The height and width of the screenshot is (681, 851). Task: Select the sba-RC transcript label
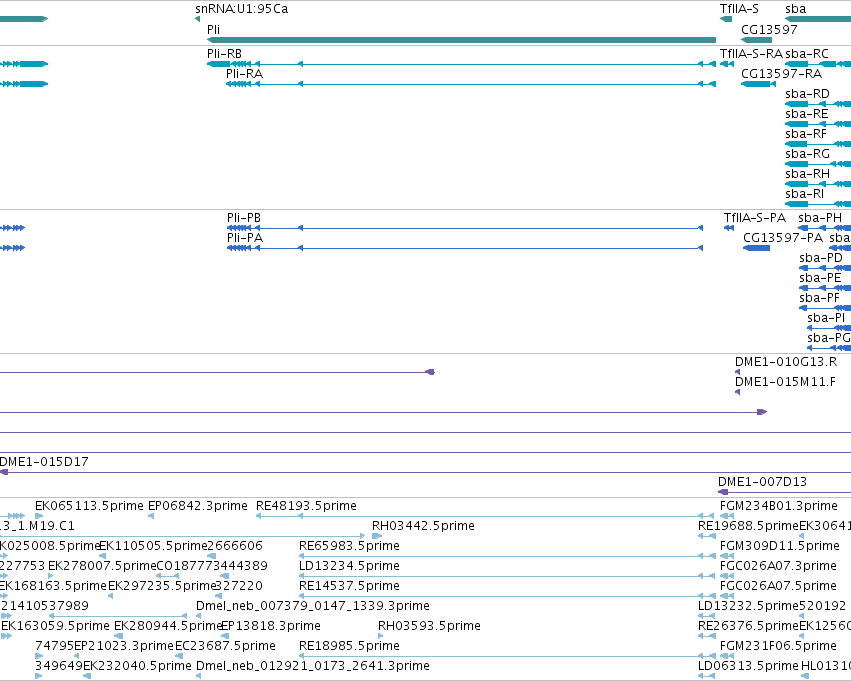tap(807, 54)
